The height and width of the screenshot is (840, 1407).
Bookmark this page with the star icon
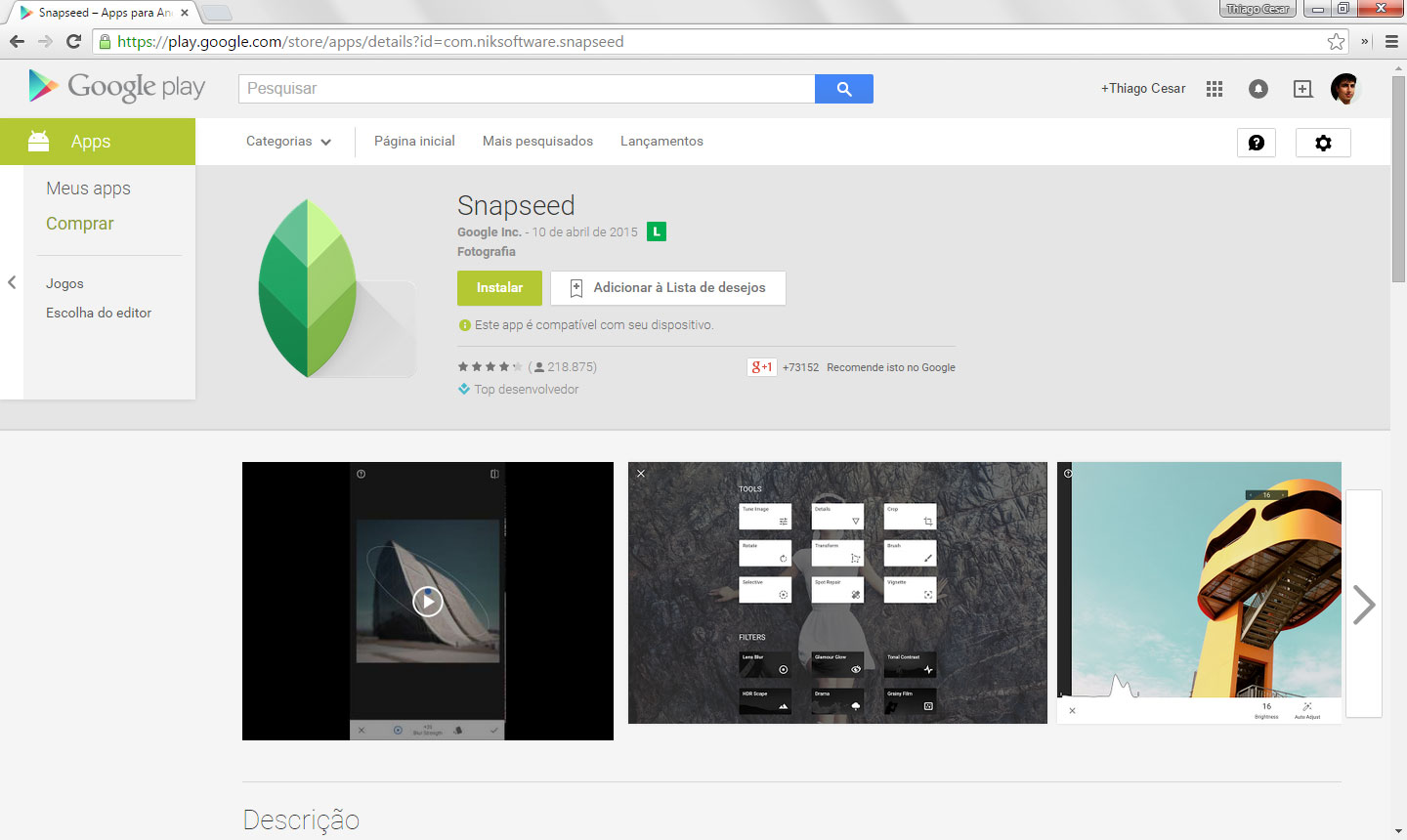tap(1336, 41)
